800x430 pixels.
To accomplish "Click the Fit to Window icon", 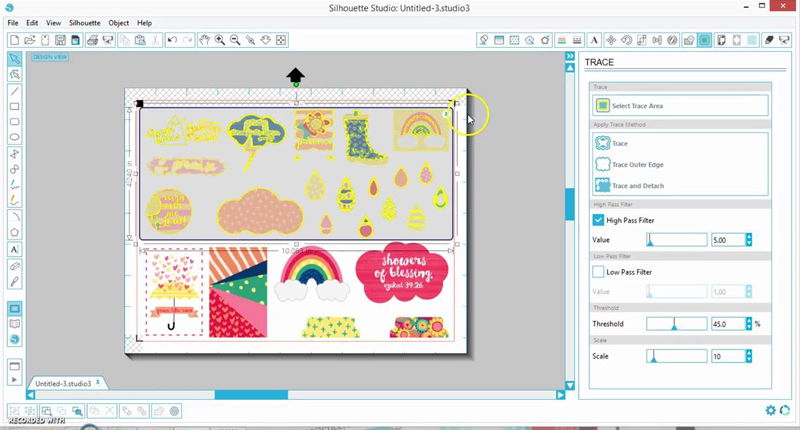I will (x=281, y=40).
